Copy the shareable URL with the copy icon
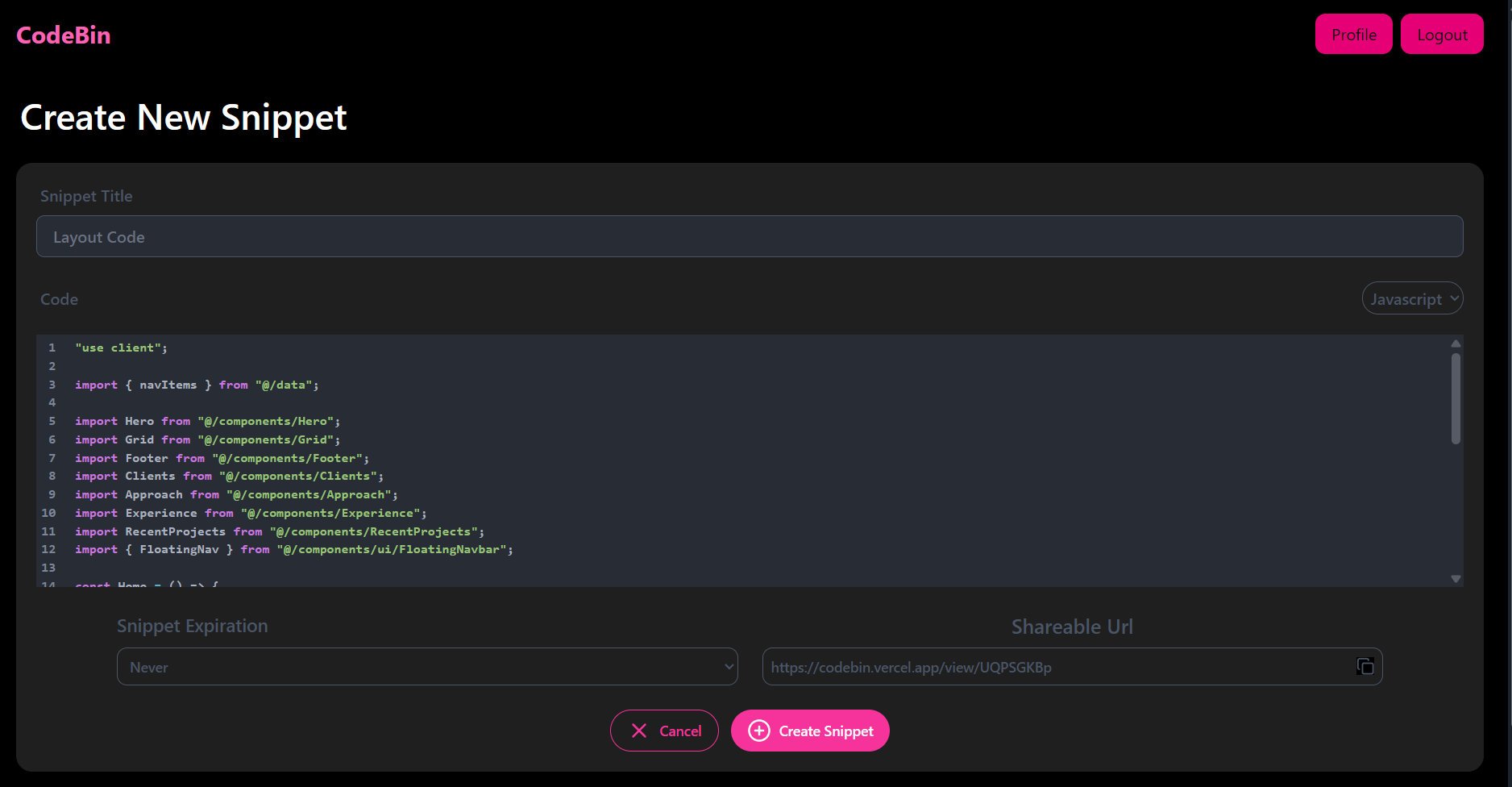Viewport: 1512px width, 787px height. tap(1365, 666)
